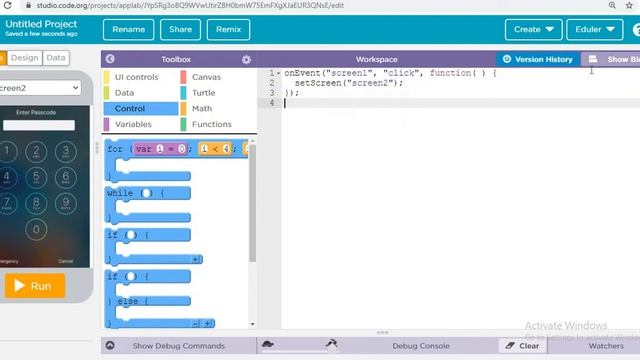Tap keypad digit 8 in the app preview

[36, 203]
